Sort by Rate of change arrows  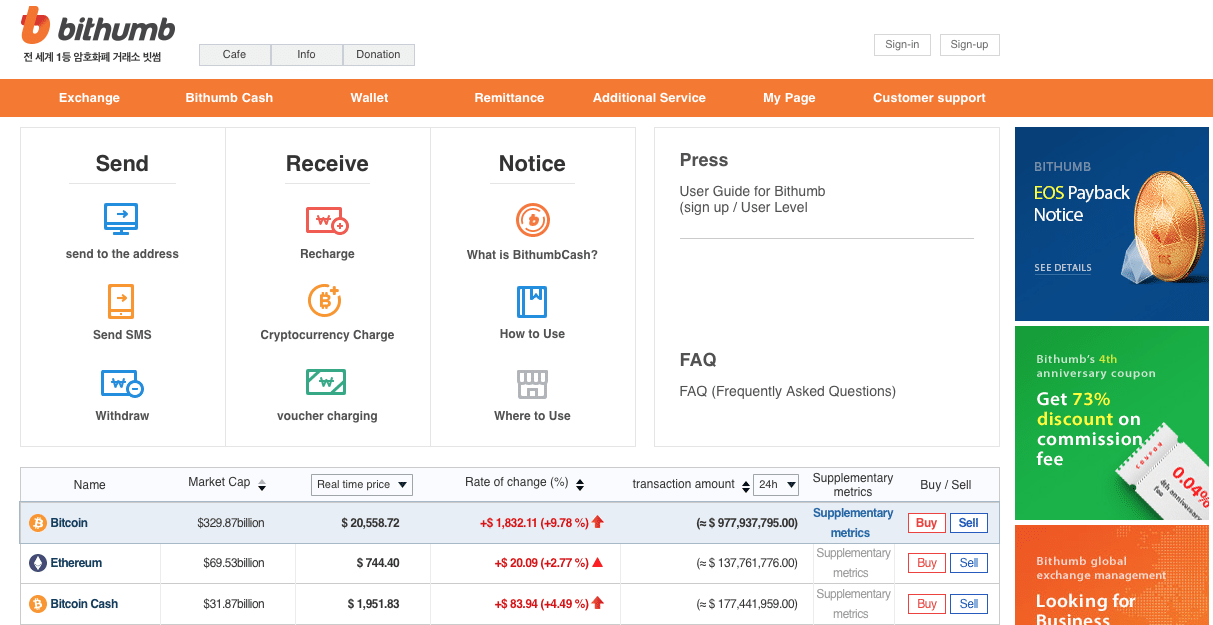pos(580,485)
